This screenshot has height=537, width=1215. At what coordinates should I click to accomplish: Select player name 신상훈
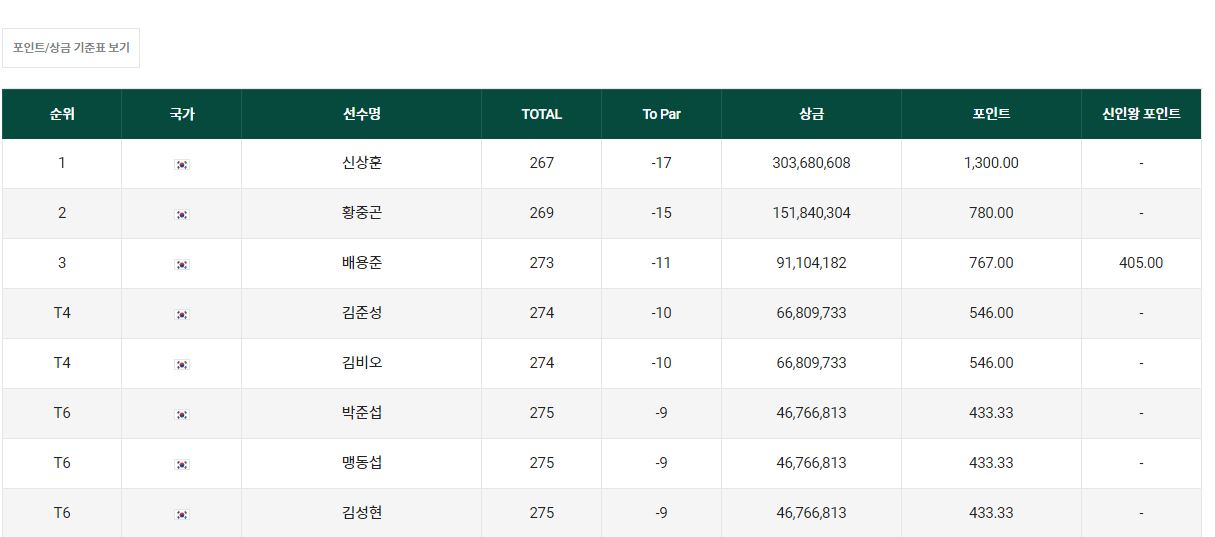coord(362,163)
